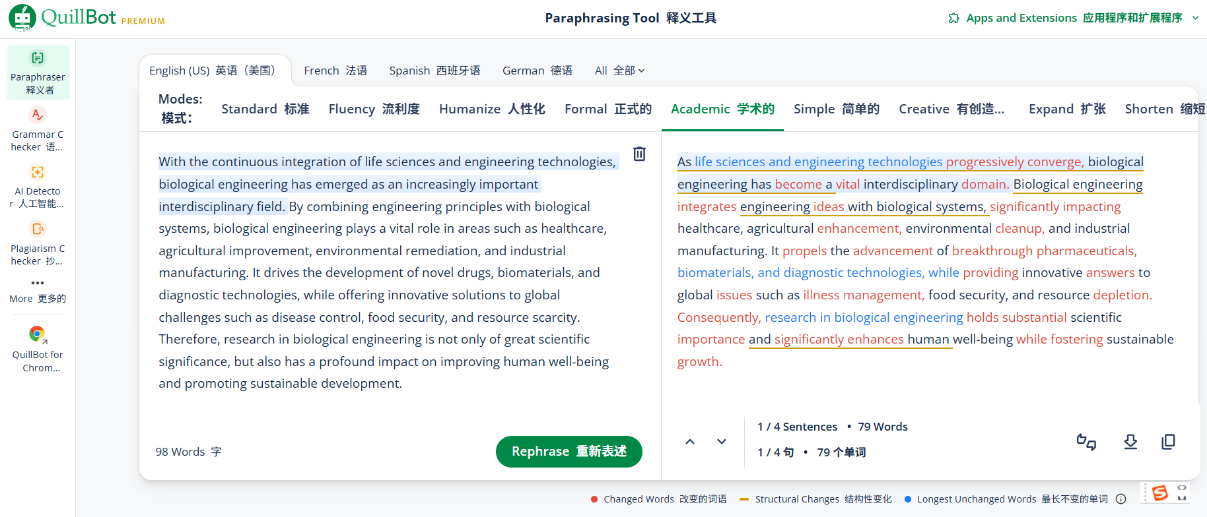
Task: Delete input text with trash icon
Action: coord(639,154)
